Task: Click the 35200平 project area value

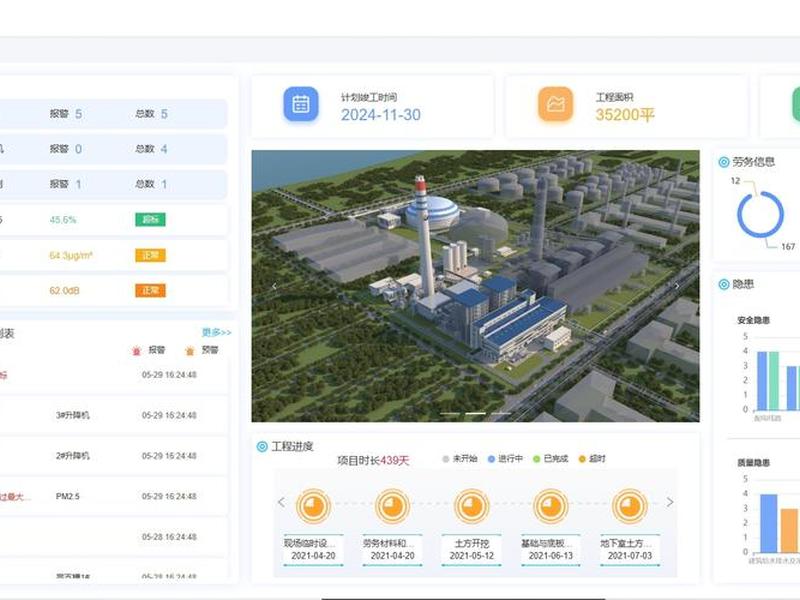Action: [624, 115]
